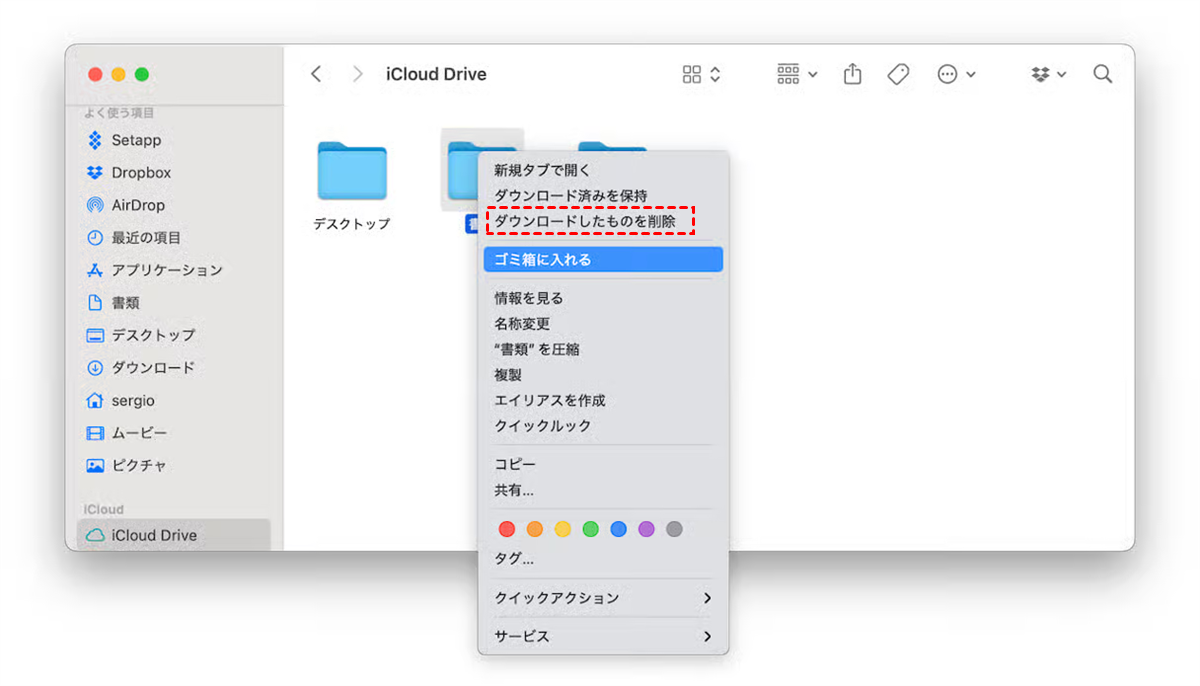The image size is (1200, 686).
Task: Select ゴミ箱に入れる menu item
Action: (603, 260)
